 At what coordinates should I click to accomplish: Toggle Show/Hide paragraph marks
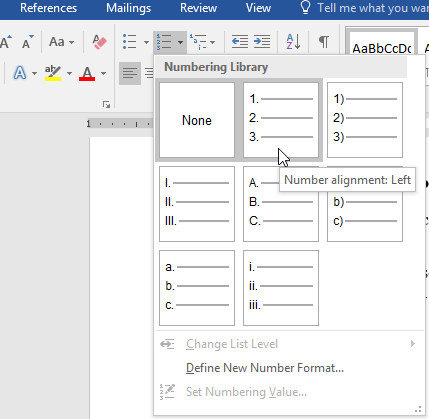coord(324,42)
